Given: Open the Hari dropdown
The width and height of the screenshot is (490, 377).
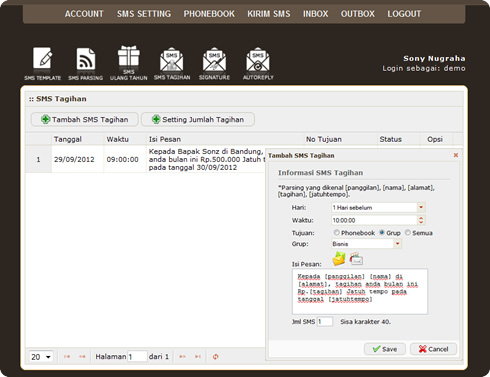Looking at the screenshot, I should pyautogui.click(x=421, y=207).
